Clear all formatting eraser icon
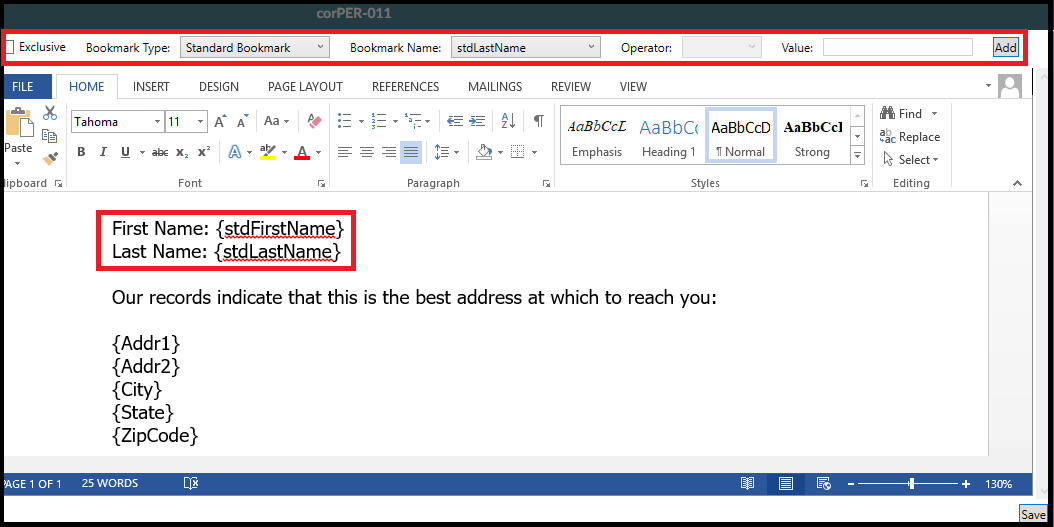The height and width of the screenshot is (527, 1054). (x=314, y=122)
